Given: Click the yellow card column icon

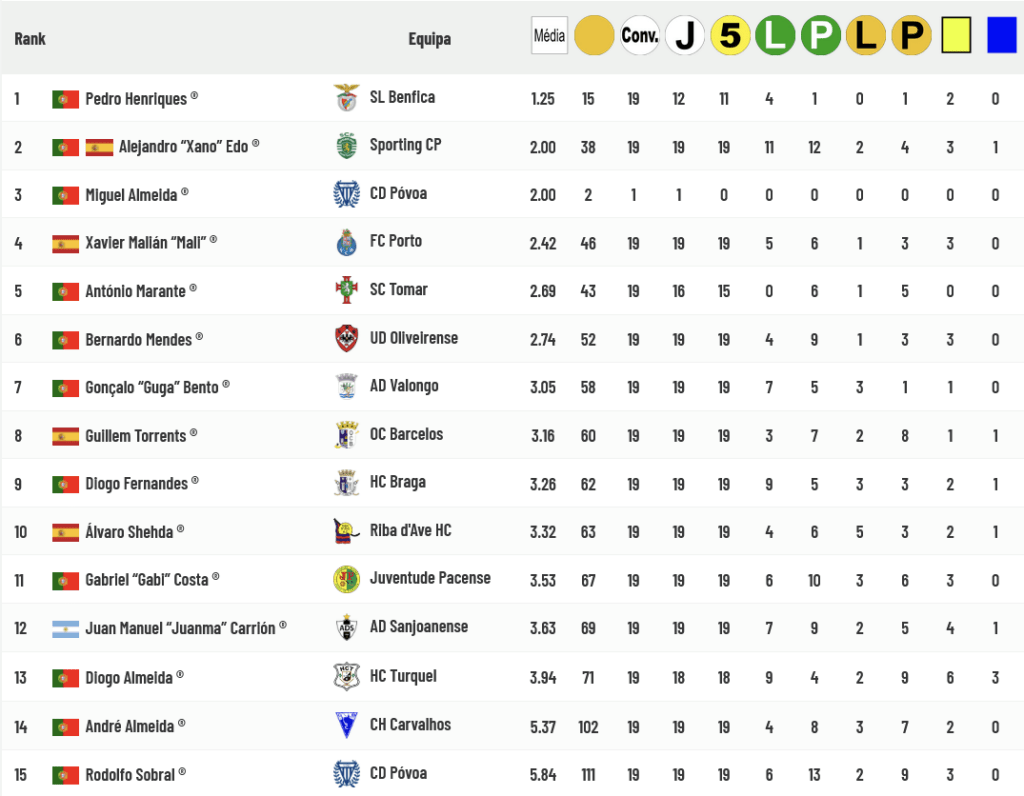Looking at the screenshot, I should (x=956, y=36).
